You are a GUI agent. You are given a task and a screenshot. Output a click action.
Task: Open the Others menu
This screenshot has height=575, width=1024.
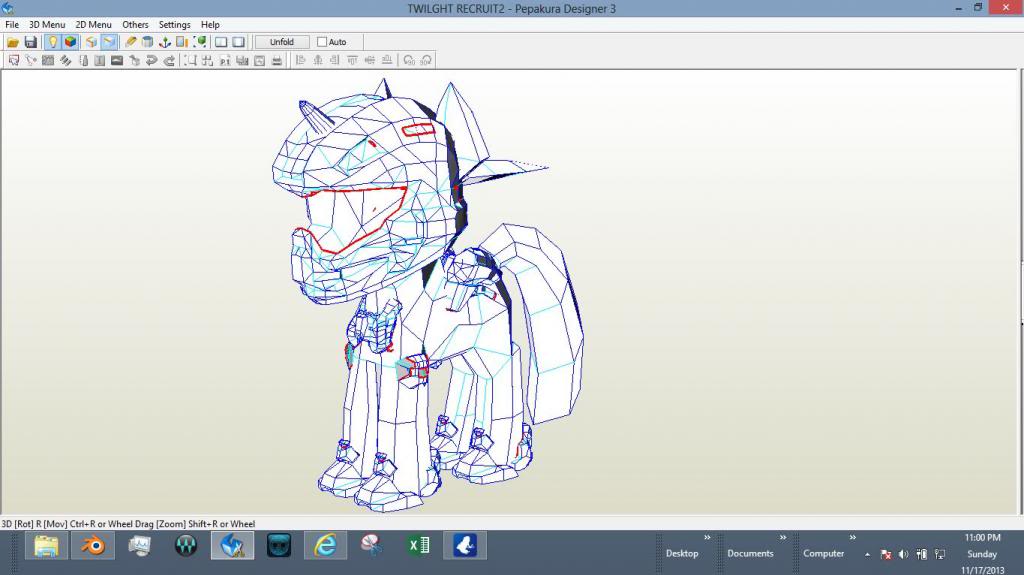coord(135,24)
